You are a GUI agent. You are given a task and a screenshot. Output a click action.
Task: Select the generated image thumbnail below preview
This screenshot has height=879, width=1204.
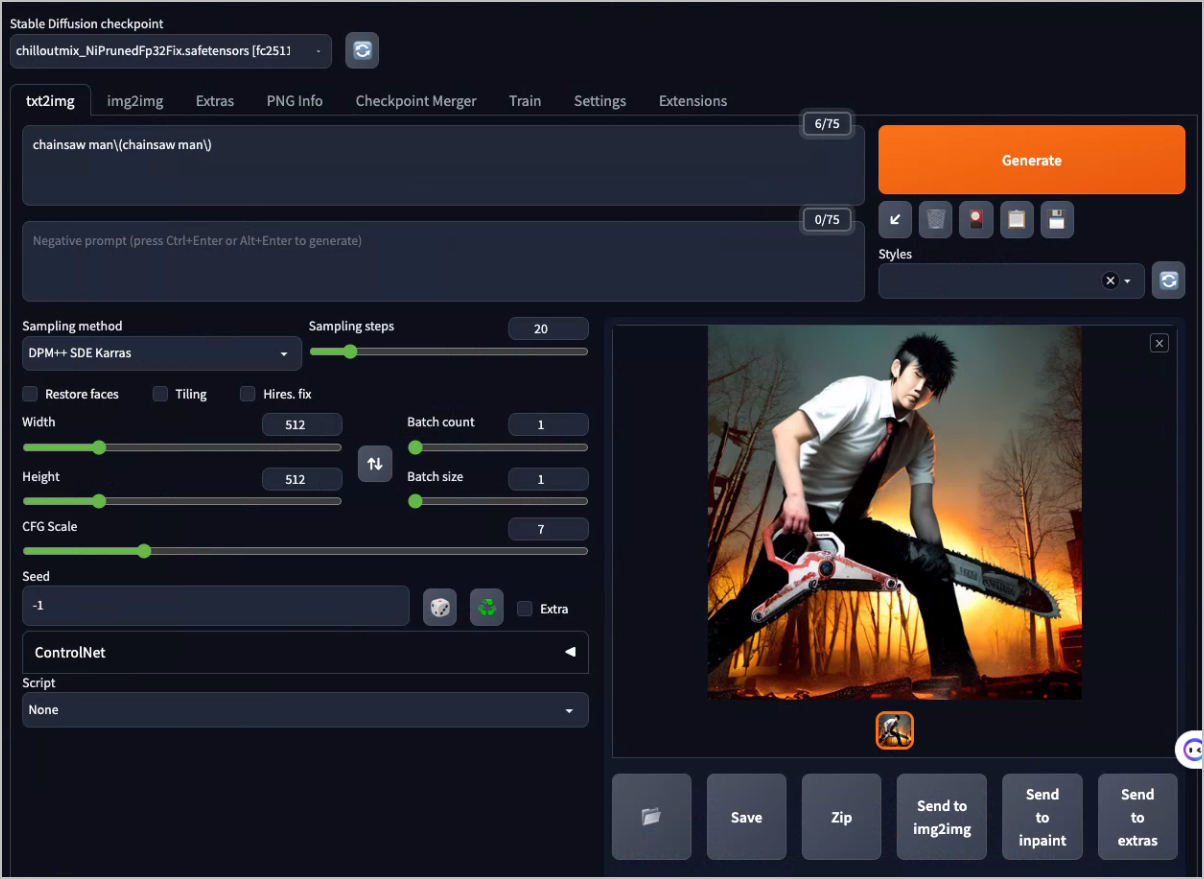coord(895,731)
